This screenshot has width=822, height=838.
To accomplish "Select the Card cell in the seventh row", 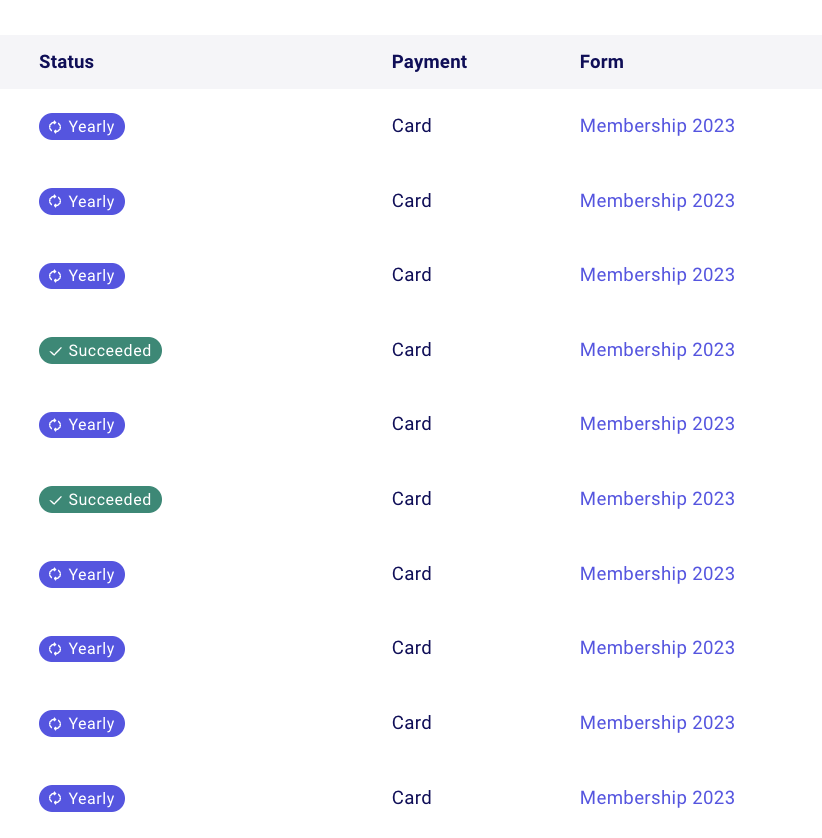I will (412, 574).
